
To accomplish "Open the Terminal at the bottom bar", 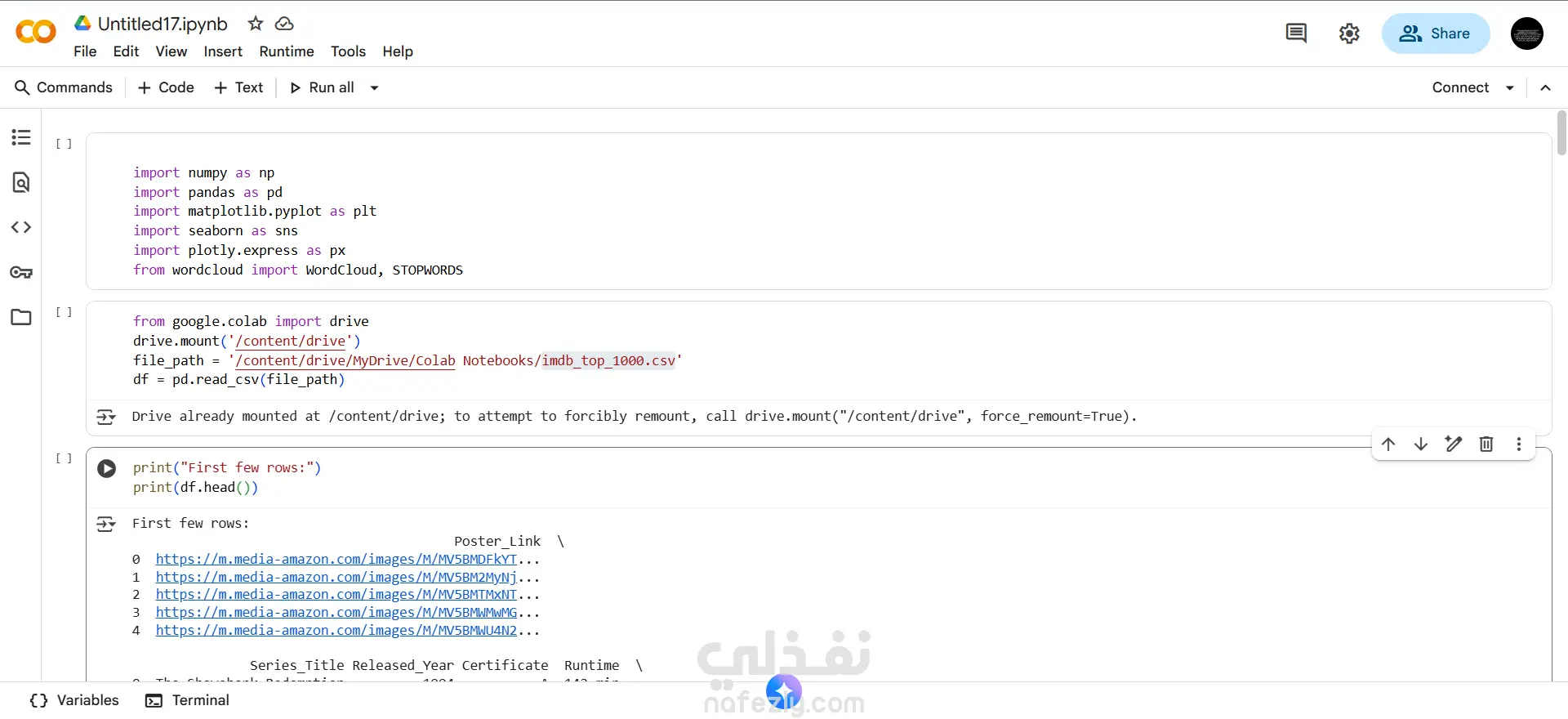I will click(188, 700).
